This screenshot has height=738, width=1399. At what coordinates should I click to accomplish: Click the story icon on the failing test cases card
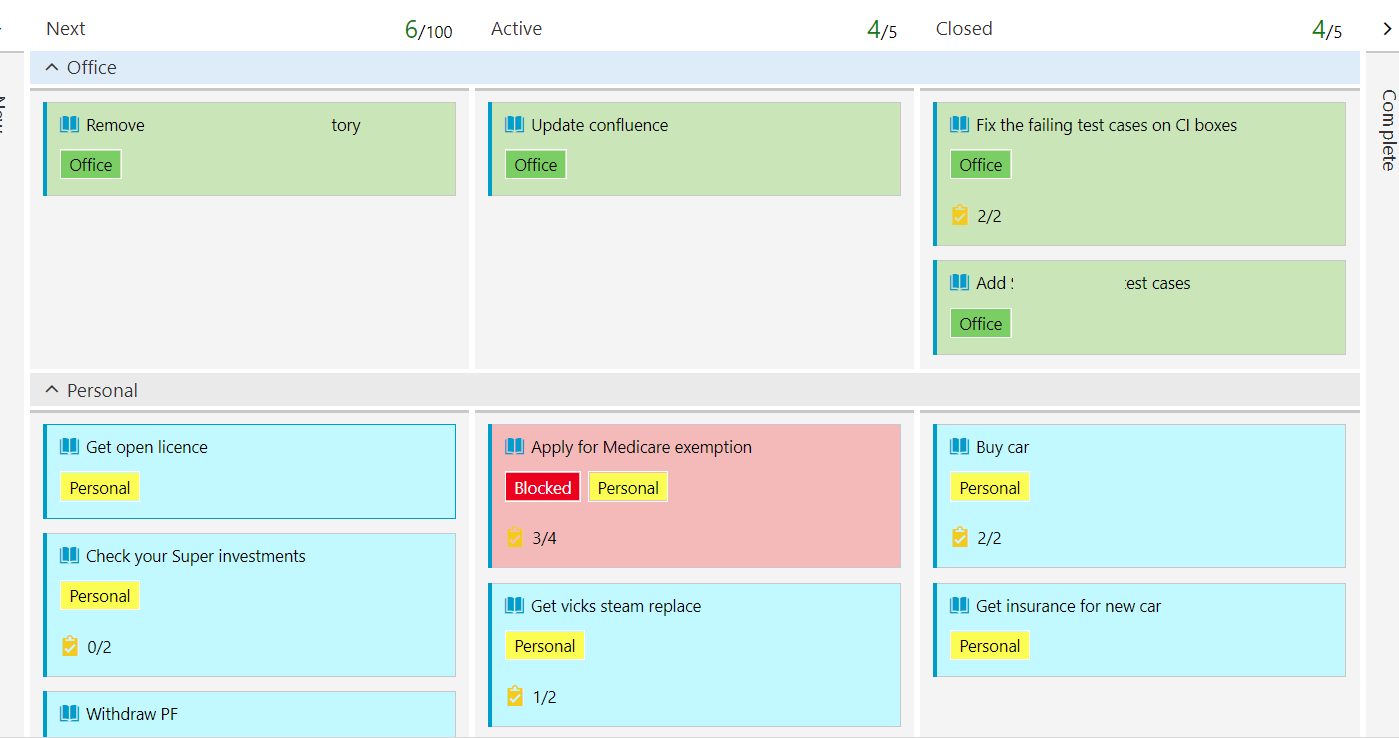point(959,125)
